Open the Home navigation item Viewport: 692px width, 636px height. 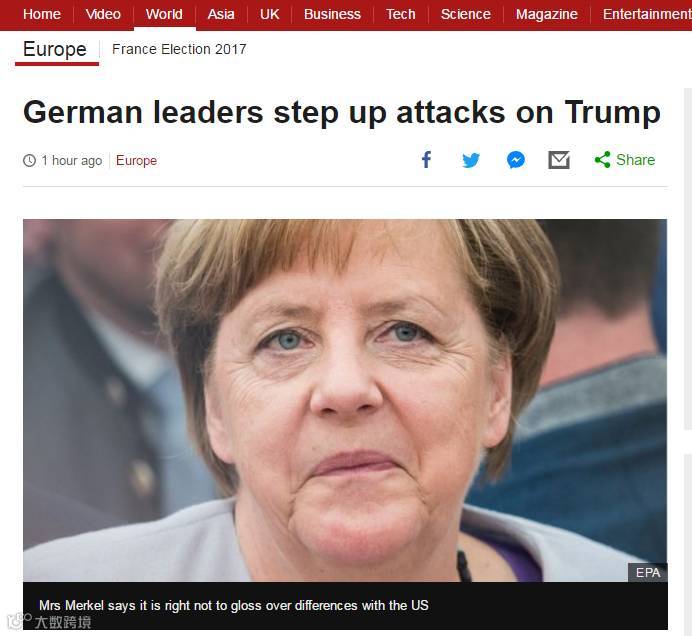(x=41, y=14)
